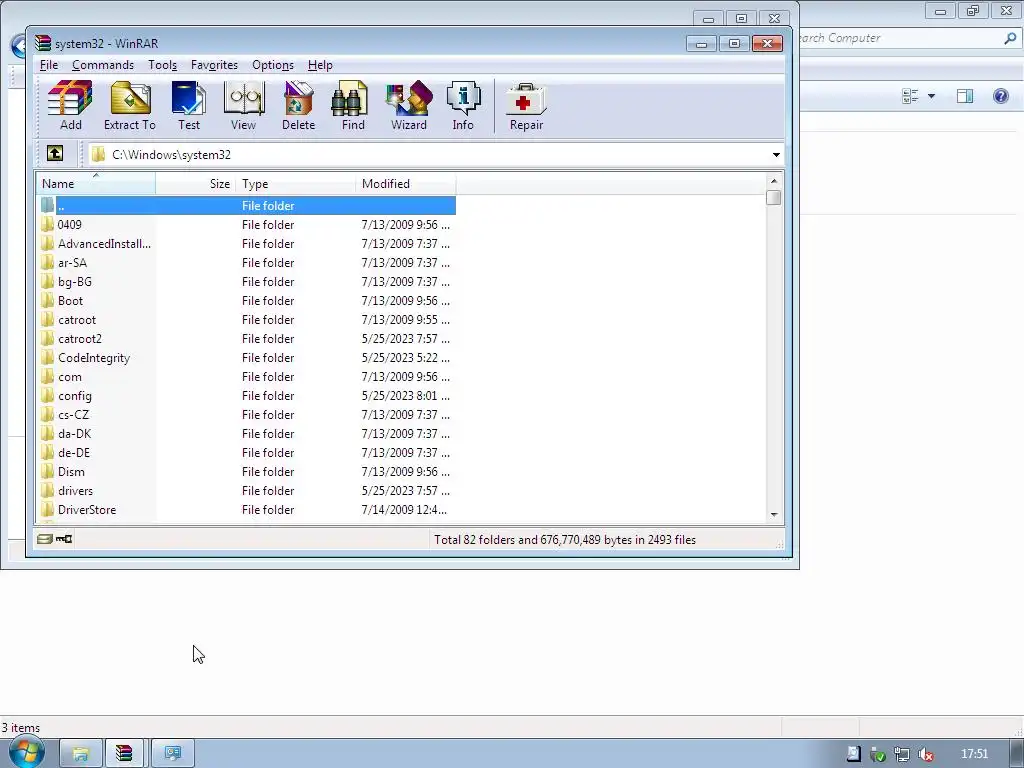Viewport: 1024px width, 768px height.
Task: Open Windows Explorer from the taskbar
Action: (x=81, y=754)
